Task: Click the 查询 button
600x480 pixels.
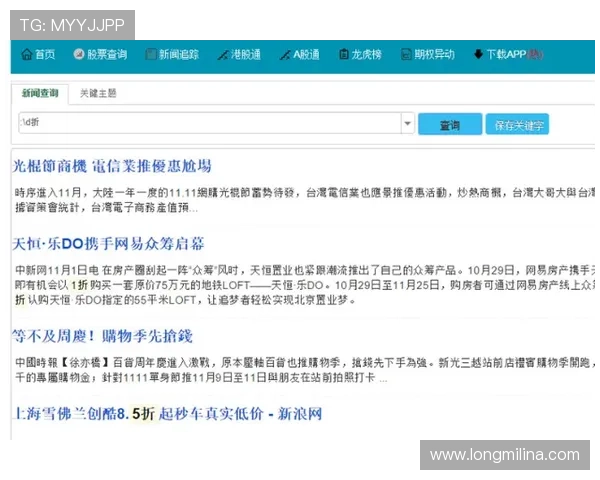Action: 450,124
